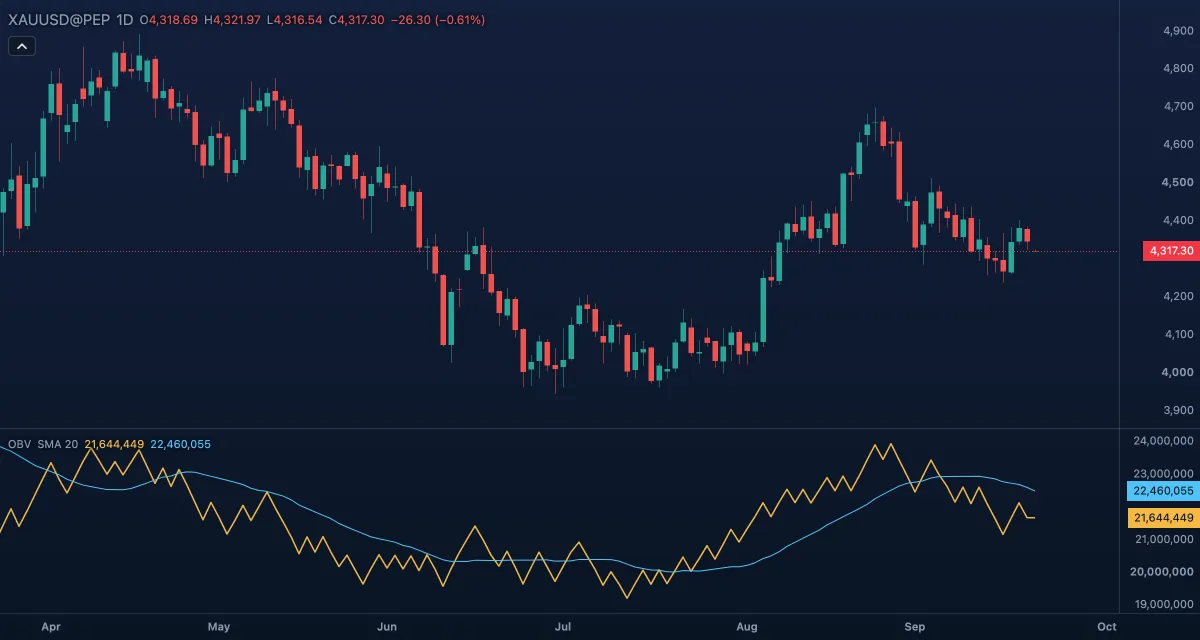Click the May label on the time axis

click(219, 627)
